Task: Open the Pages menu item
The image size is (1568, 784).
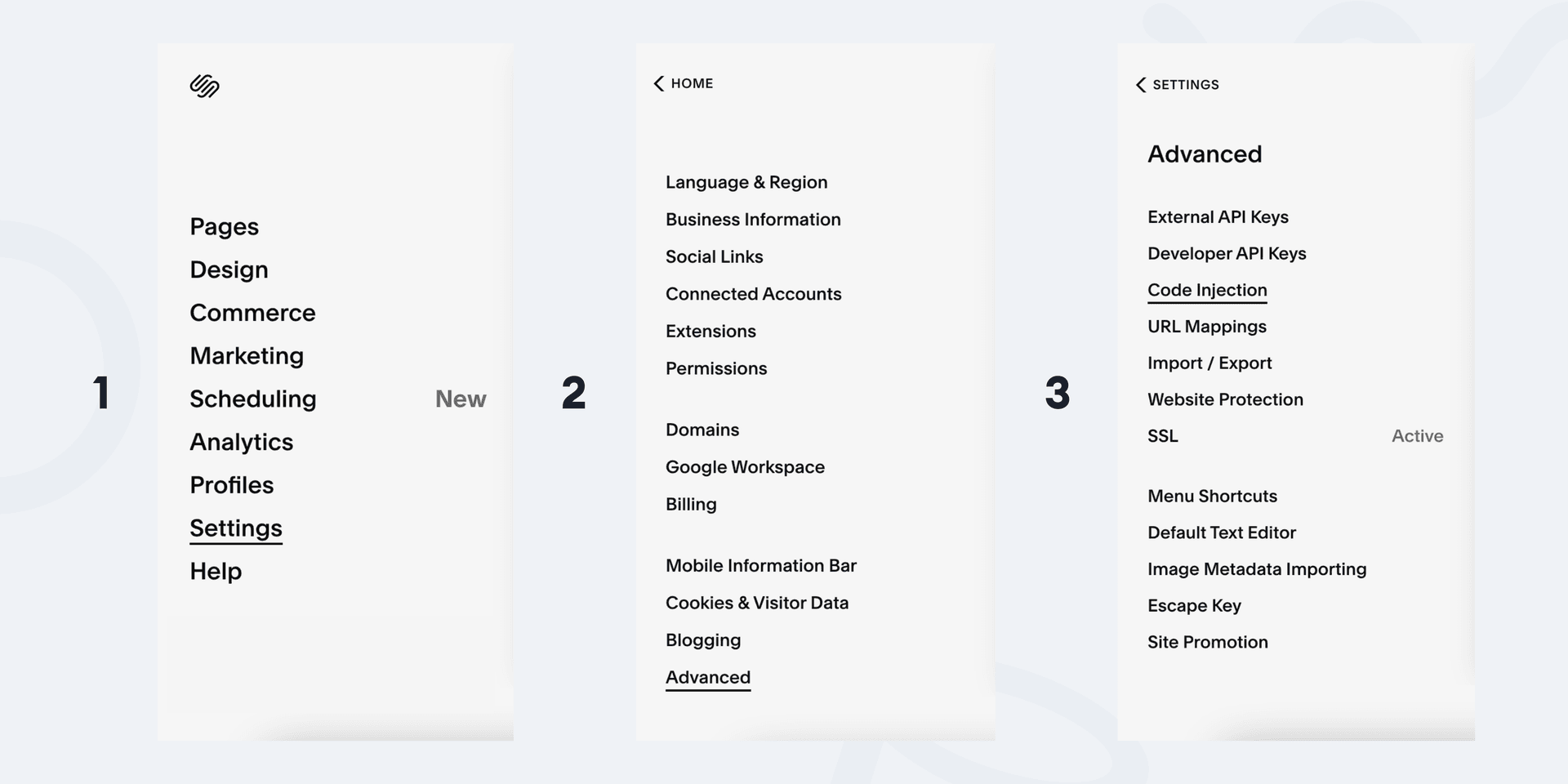Action: 224,226
